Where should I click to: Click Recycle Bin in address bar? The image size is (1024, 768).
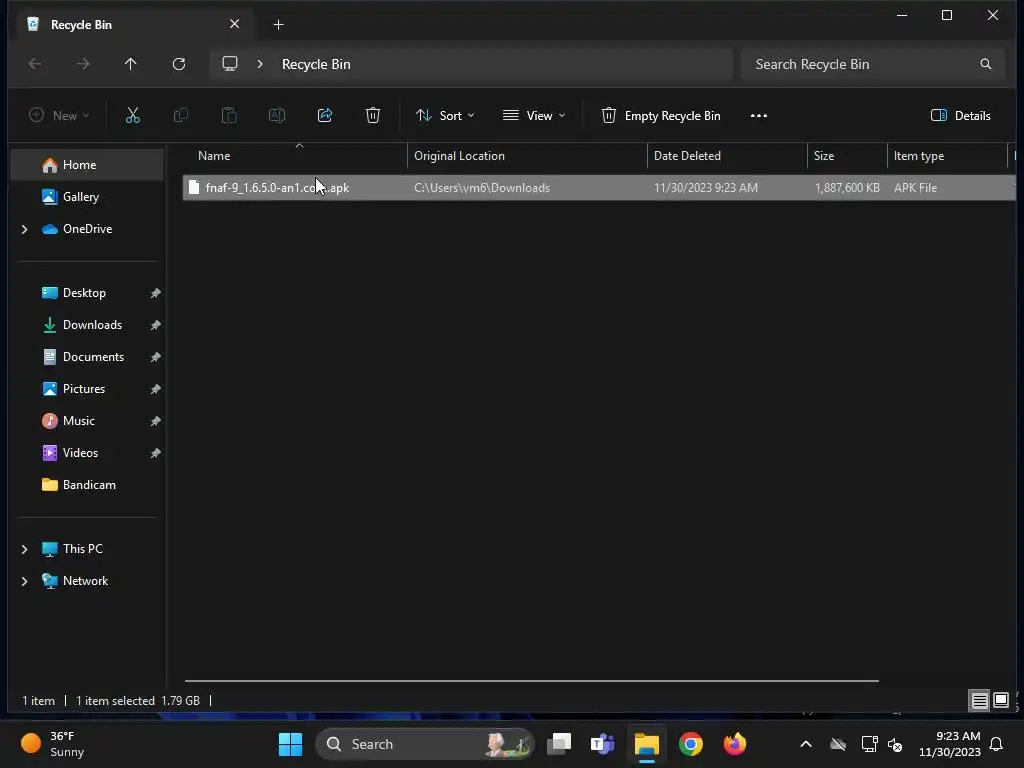coord(316,64)
